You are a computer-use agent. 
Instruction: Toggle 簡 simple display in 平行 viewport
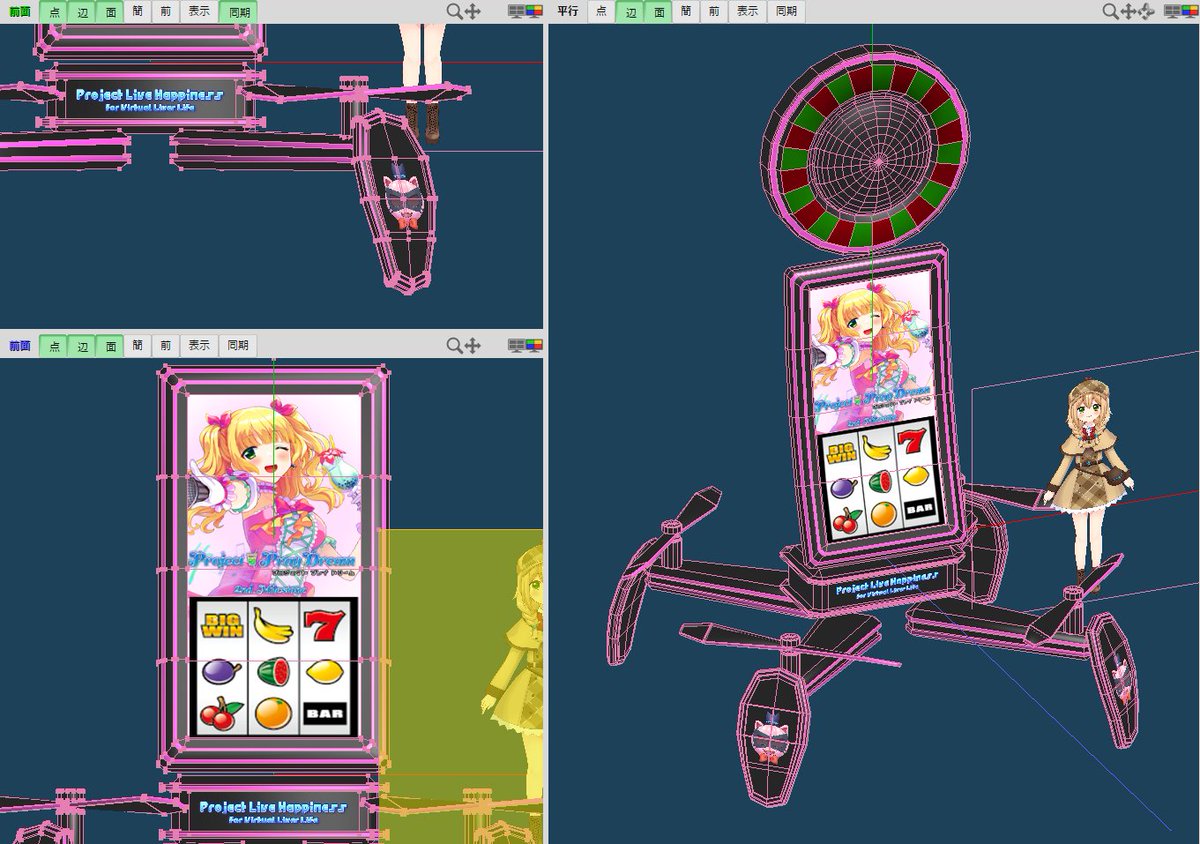tap(685, 12)
